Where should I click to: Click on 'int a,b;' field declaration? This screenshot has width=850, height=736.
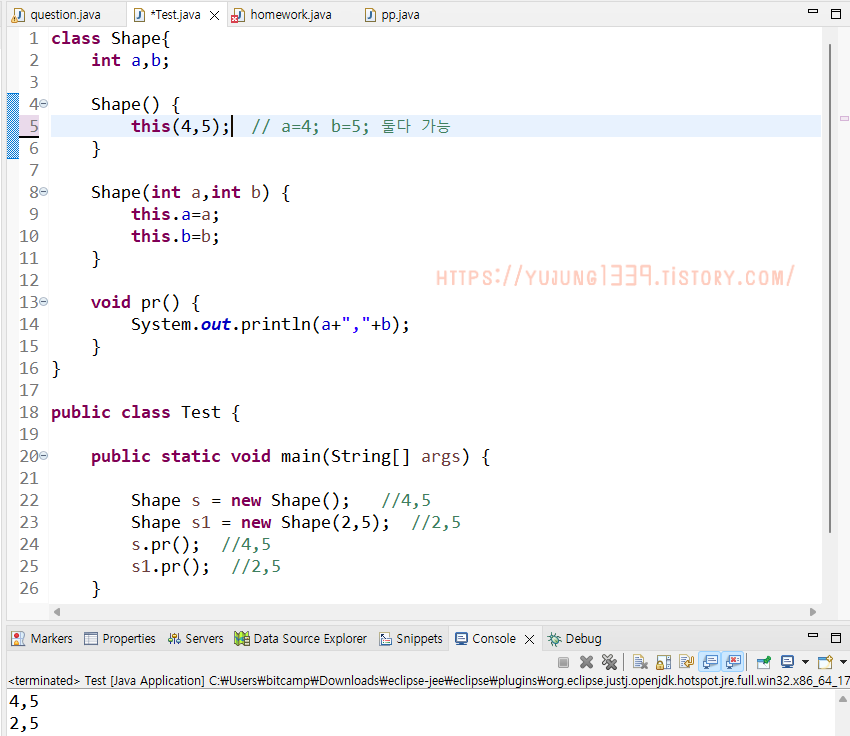click(x=130, y=60)
